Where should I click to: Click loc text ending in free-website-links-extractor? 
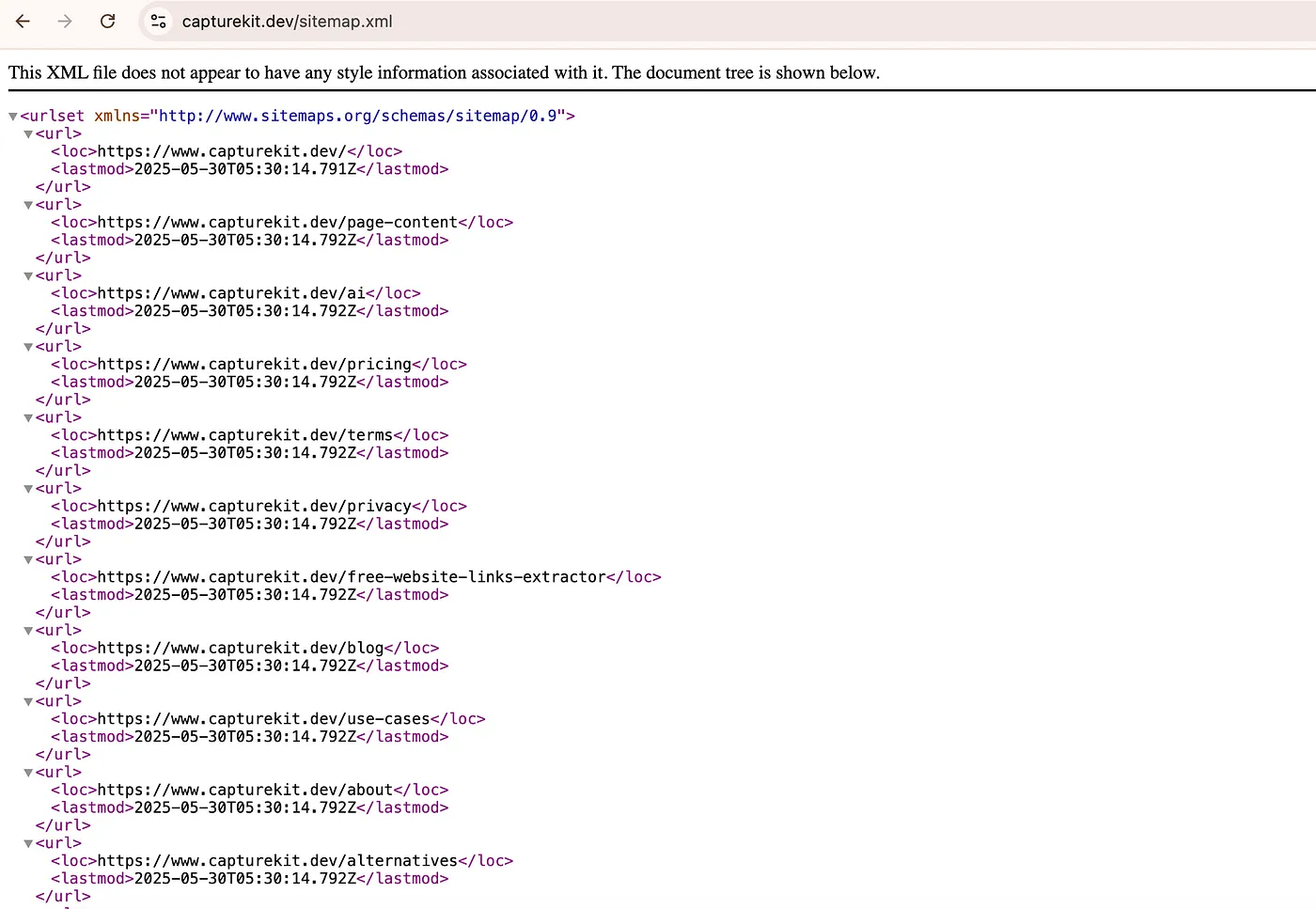pyautogui.click(x=352, y=577)
